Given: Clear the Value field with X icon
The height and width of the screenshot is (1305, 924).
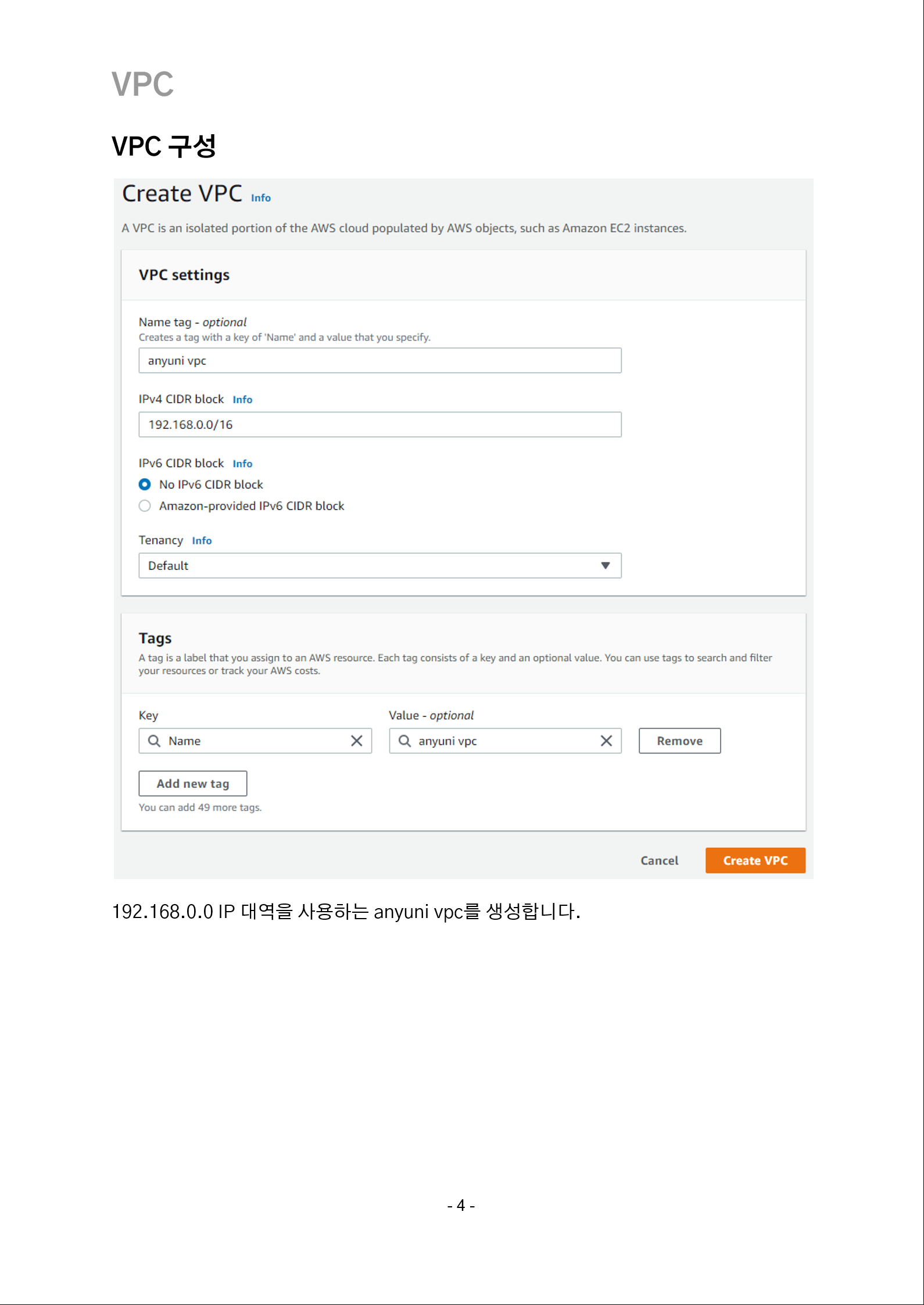Looking at the screenshot, I should [606, 741].
